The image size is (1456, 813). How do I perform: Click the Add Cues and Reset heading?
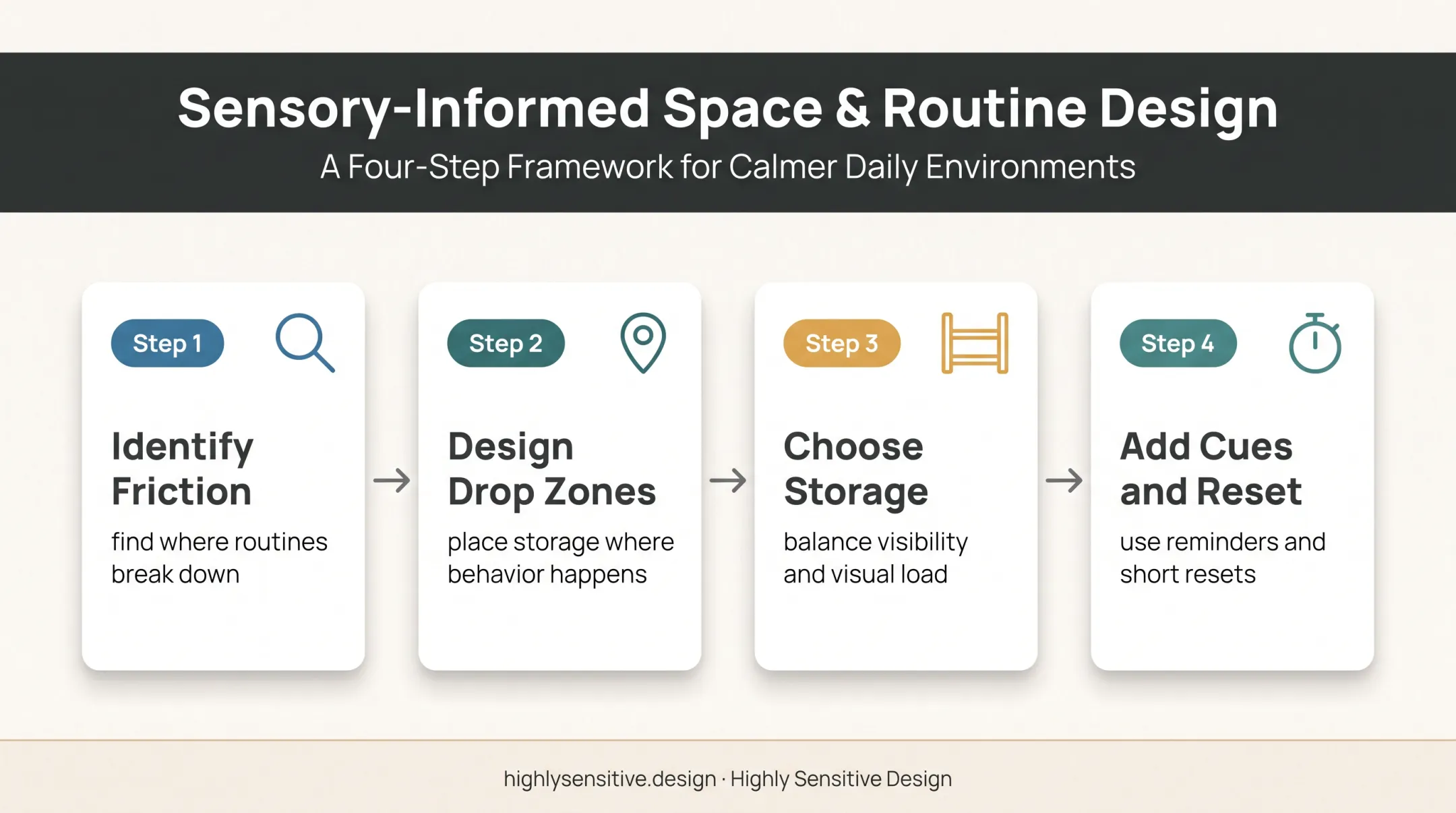[1211, 469]
